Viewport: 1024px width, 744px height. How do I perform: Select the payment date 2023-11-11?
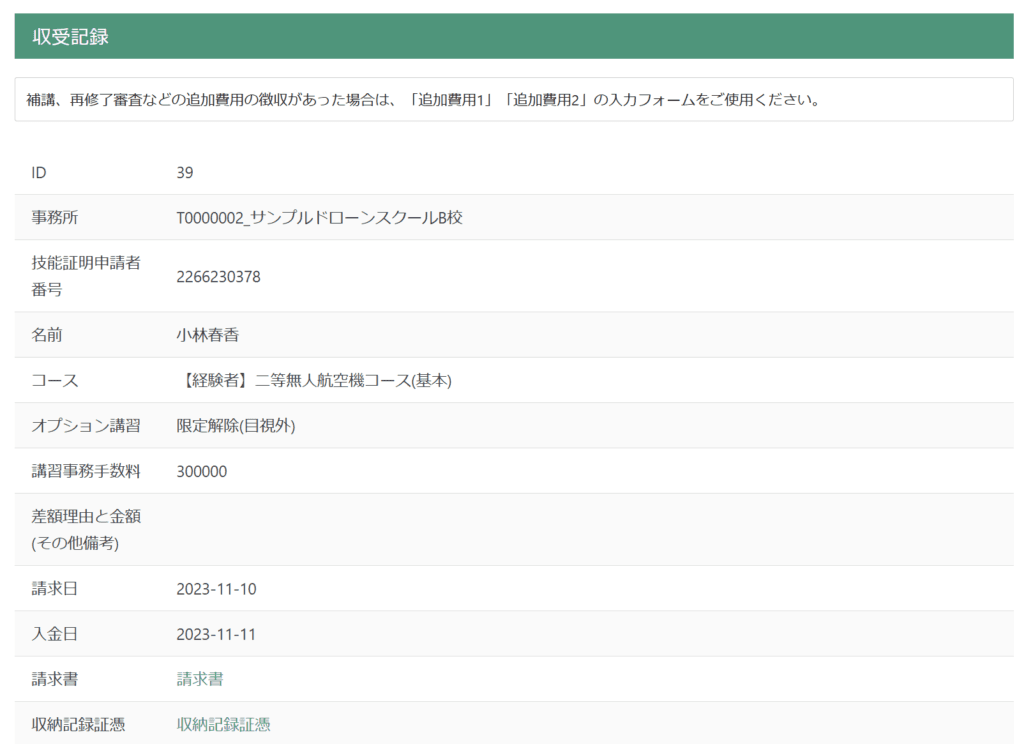point(216,634)
